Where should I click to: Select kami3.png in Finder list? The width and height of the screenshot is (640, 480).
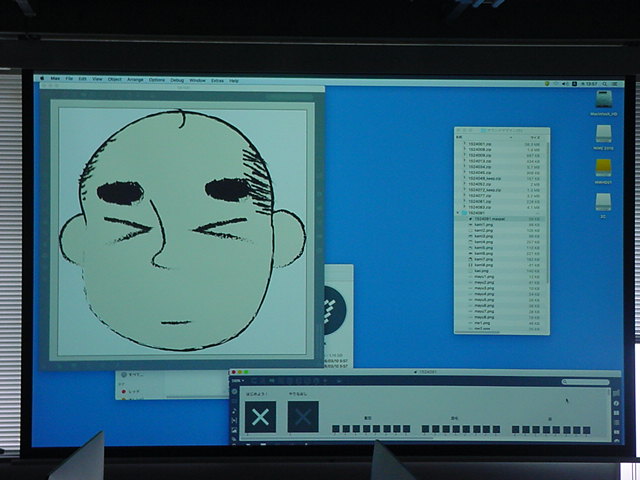[484, 236]
